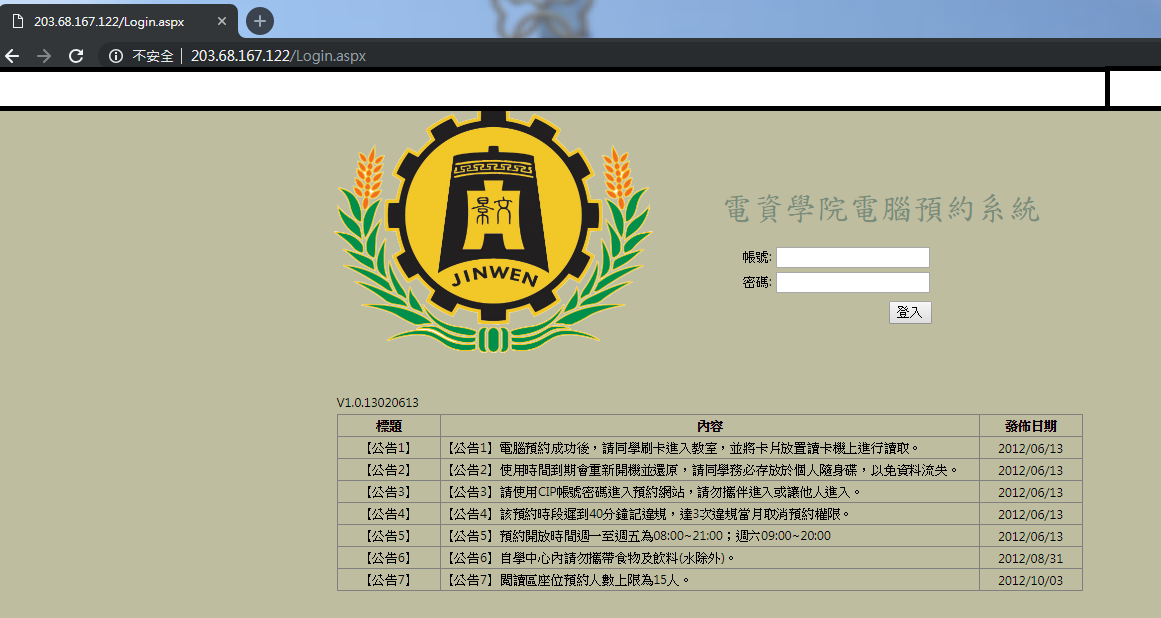Open the site info not-secure icon
Screen dimensions: 1161x618
tap(116, 56)
